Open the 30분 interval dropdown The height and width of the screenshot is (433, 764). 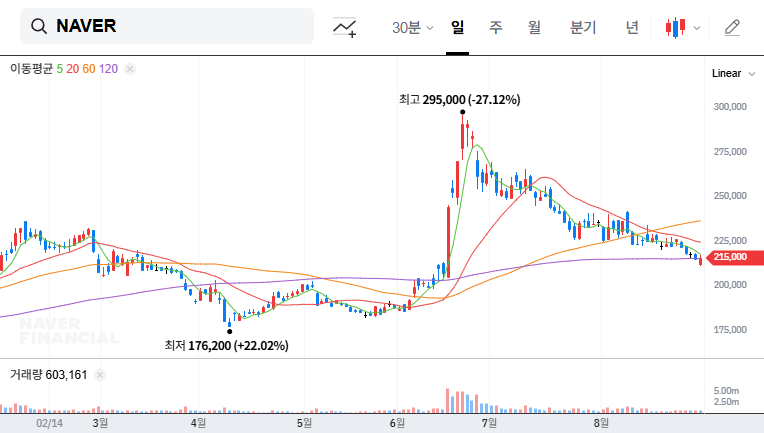(x=412, y=27)
